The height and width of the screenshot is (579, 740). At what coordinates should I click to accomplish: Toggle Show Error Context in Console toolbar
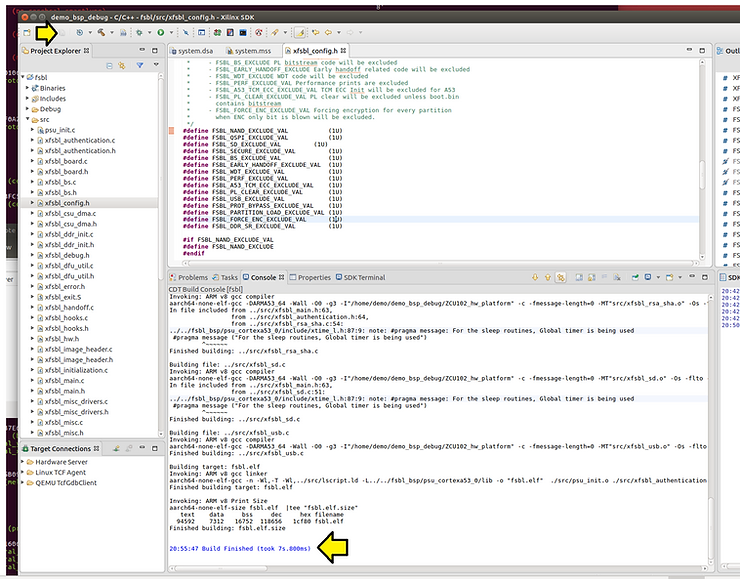(561, 277)
